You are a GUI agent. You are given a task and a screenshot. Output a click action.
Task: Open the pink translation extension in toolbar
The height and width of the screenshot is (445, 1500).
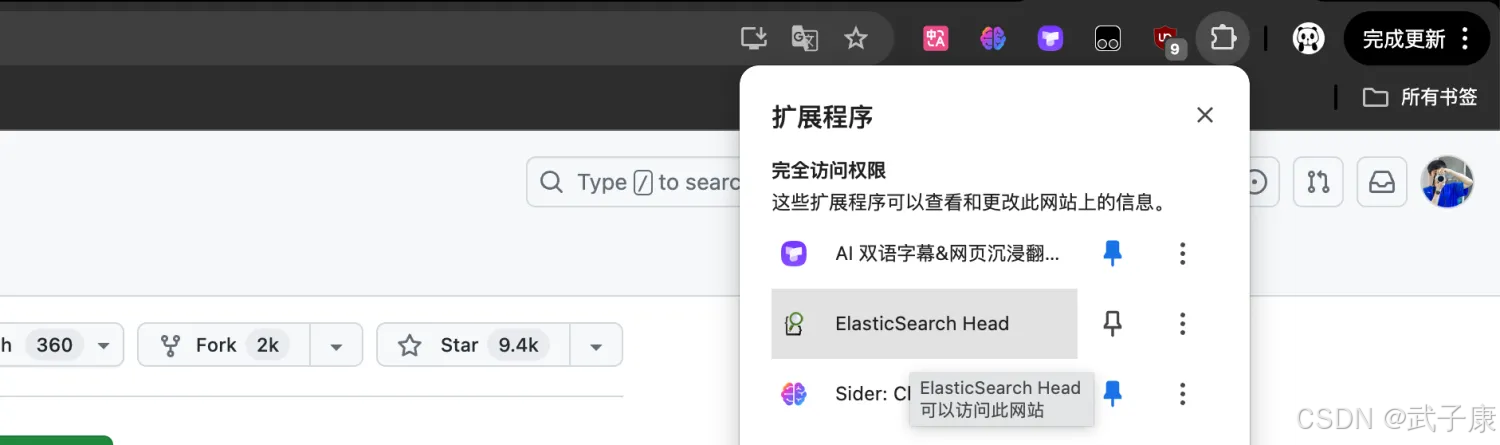tap(936, 39)
